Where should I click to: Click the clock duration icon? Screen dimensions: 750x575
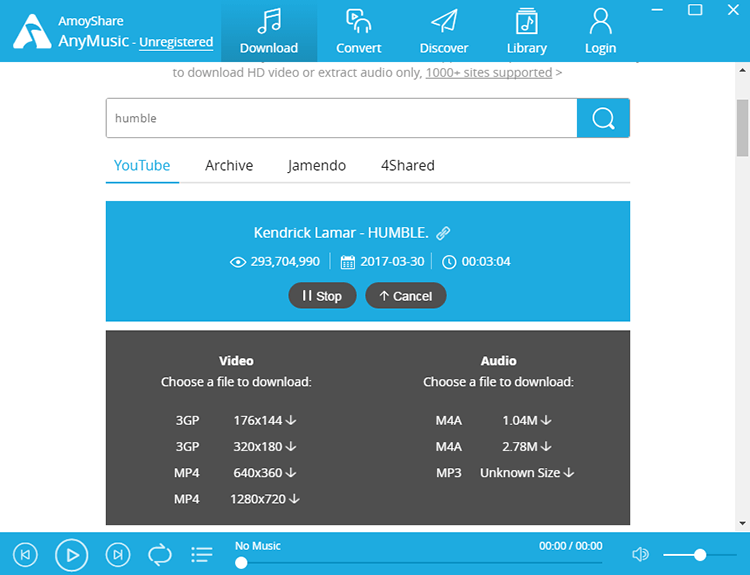[x=449, y=262]
